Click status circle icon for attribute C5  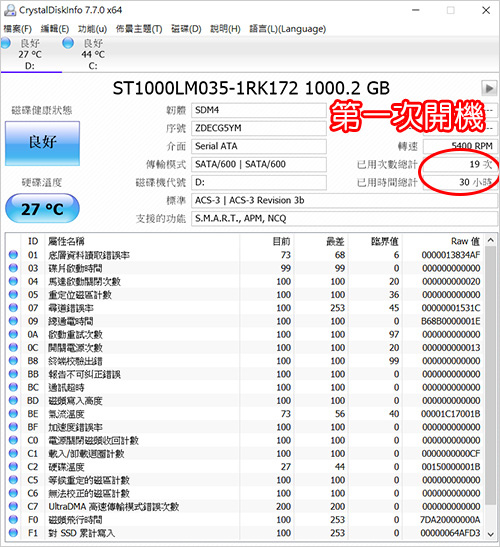coord(13,480)
